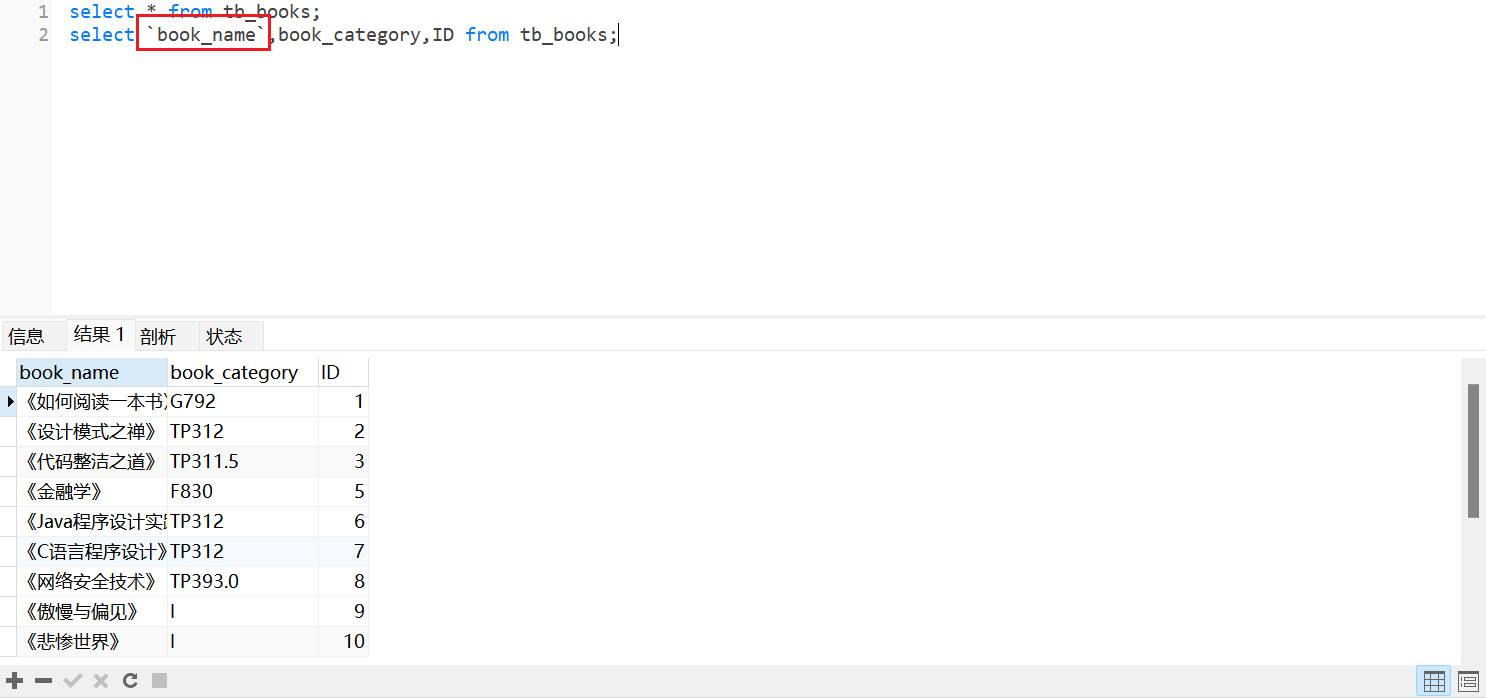
Task: Click the discard changes X icon
Action: [x=101, y=681]
